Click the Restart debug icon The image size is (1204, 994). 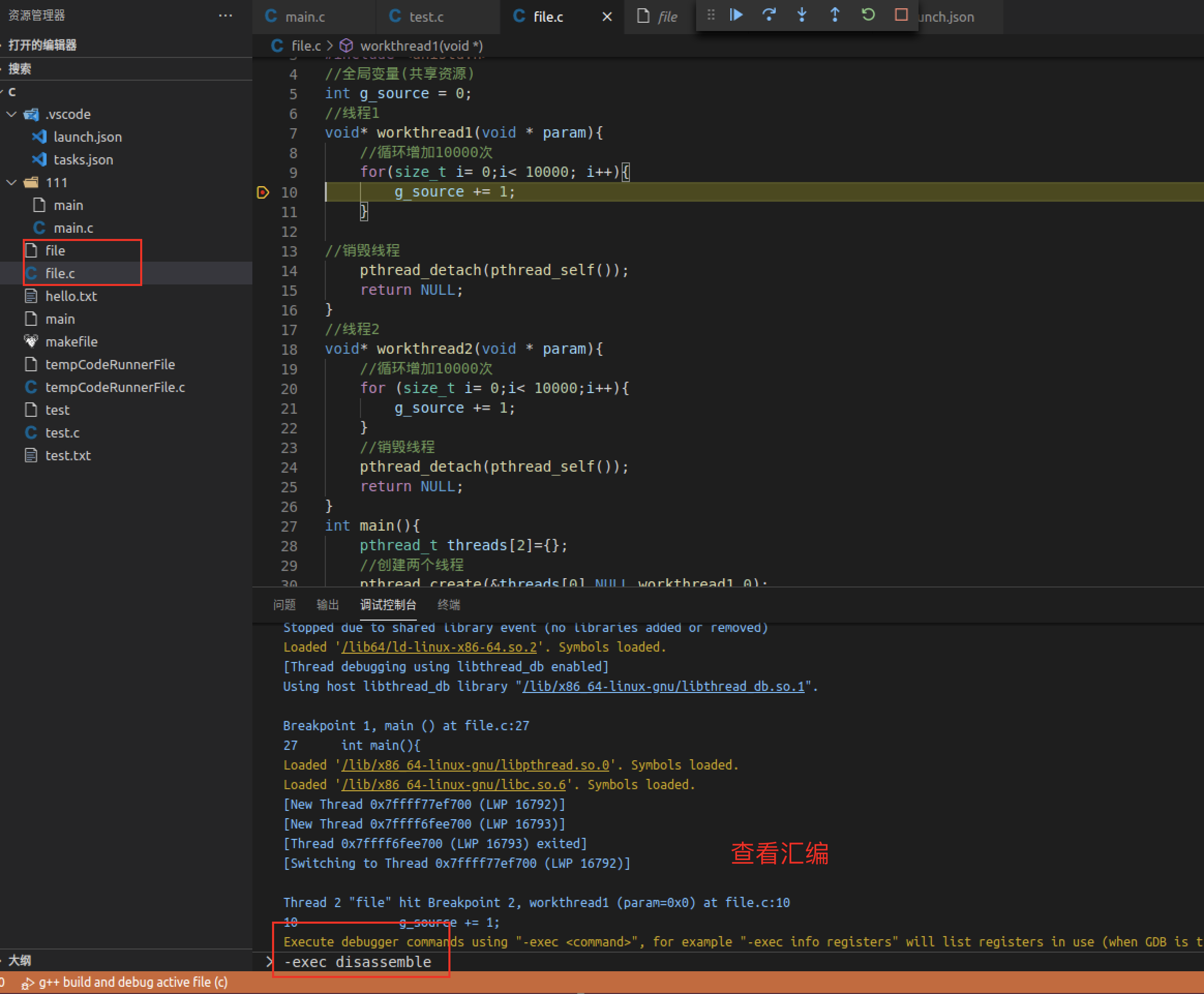pyautogui.click(x=868, y=15)
